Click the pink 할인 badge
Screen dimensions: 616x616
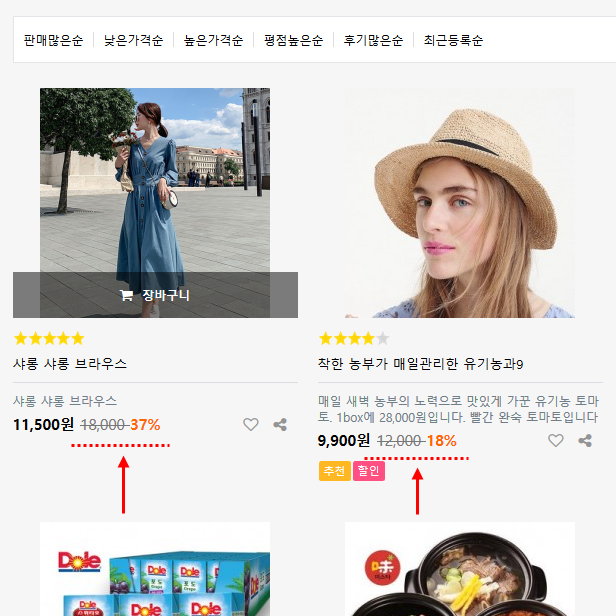(x=368, y=471)
